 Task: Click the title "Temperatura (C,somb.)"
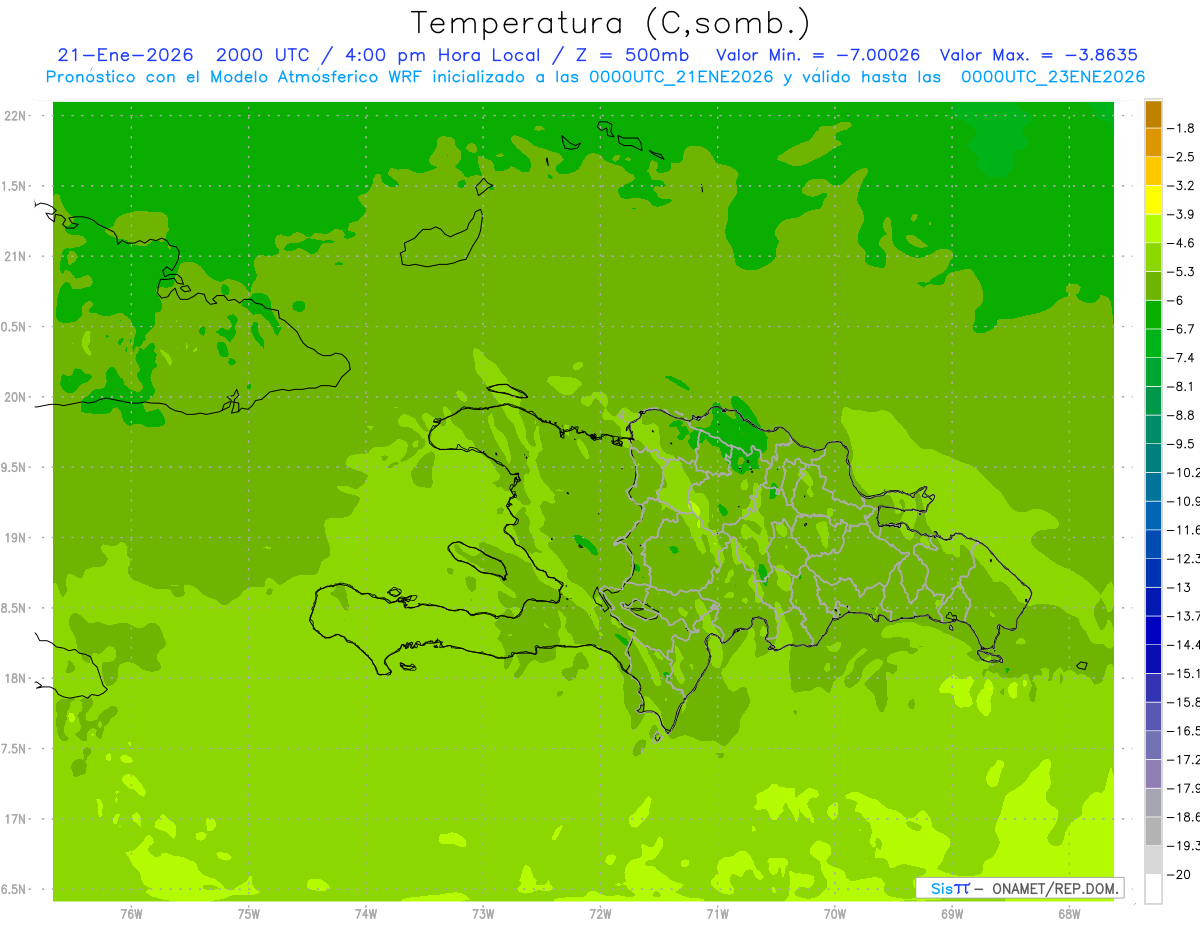coord(611,23)
